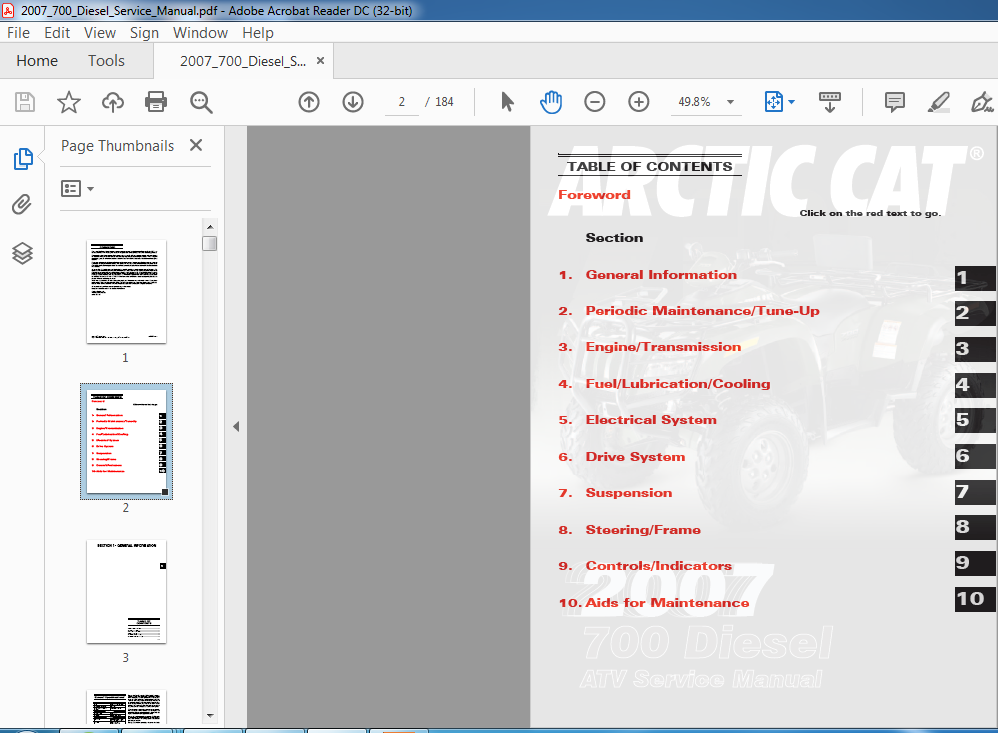This screenshot has width=998, height=733.
Task: Open the Fuel/Lubrication/Cooling section link
Action: click(x=678, y=384)
